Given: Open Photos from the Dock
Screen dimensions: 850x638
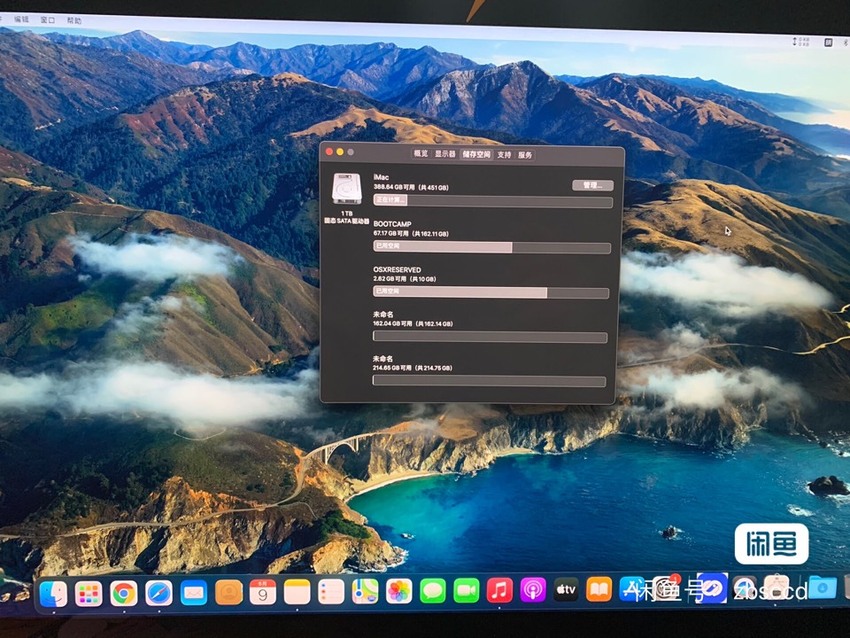Looking at the screenshot, I should (399, 591).
